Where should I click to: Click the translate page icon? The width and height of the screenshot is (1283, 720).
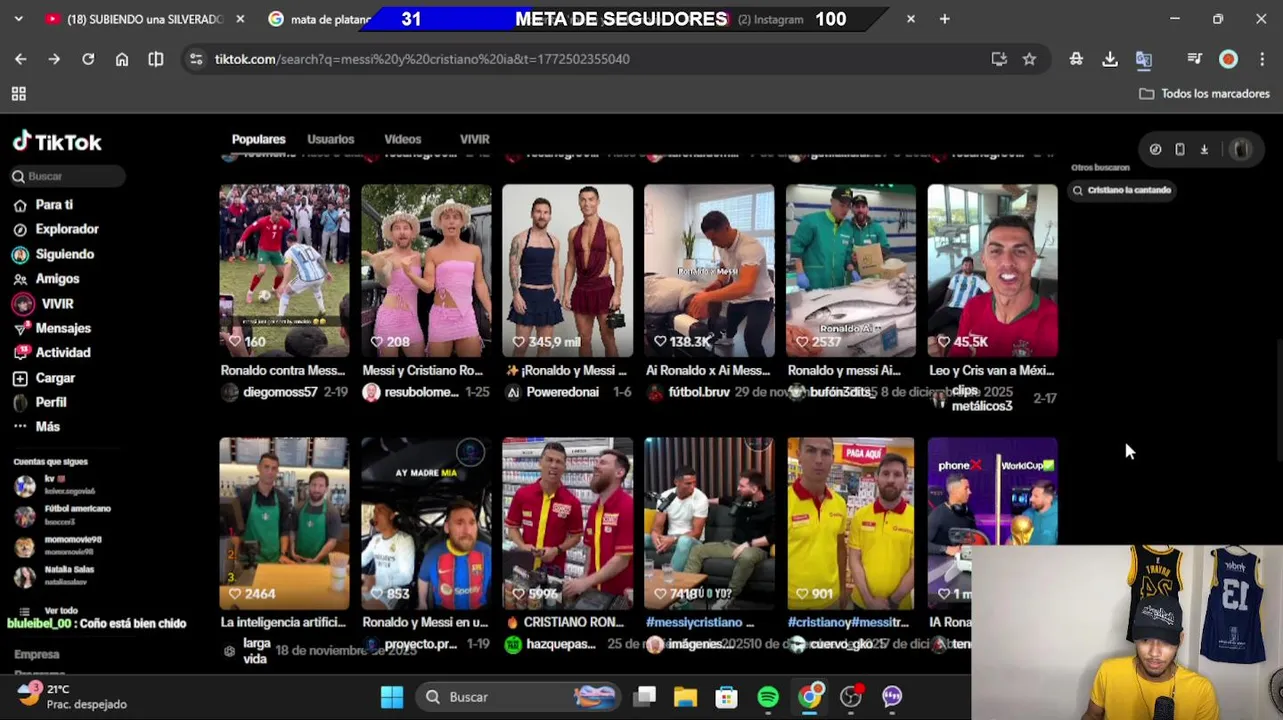pos(1144,59)
